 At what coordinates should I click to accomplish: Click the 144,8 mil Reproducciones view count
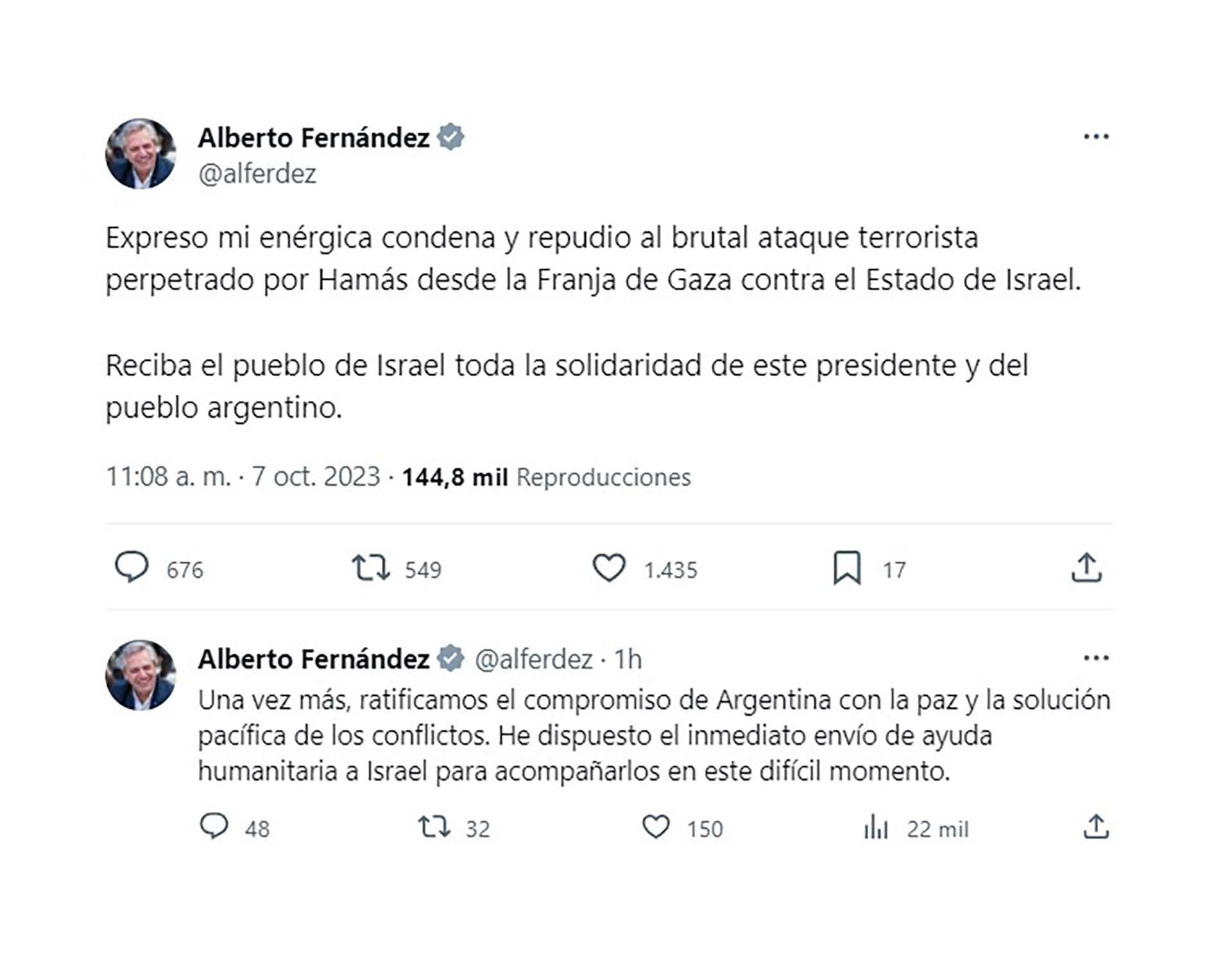[x=546, y=478]
